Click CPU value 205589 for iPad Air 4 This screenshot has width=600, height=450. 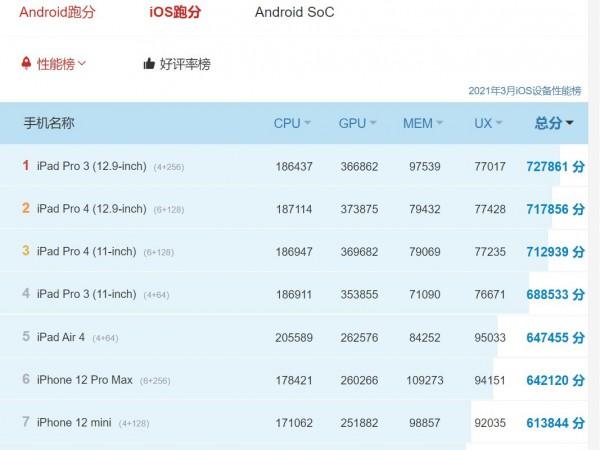294,338
